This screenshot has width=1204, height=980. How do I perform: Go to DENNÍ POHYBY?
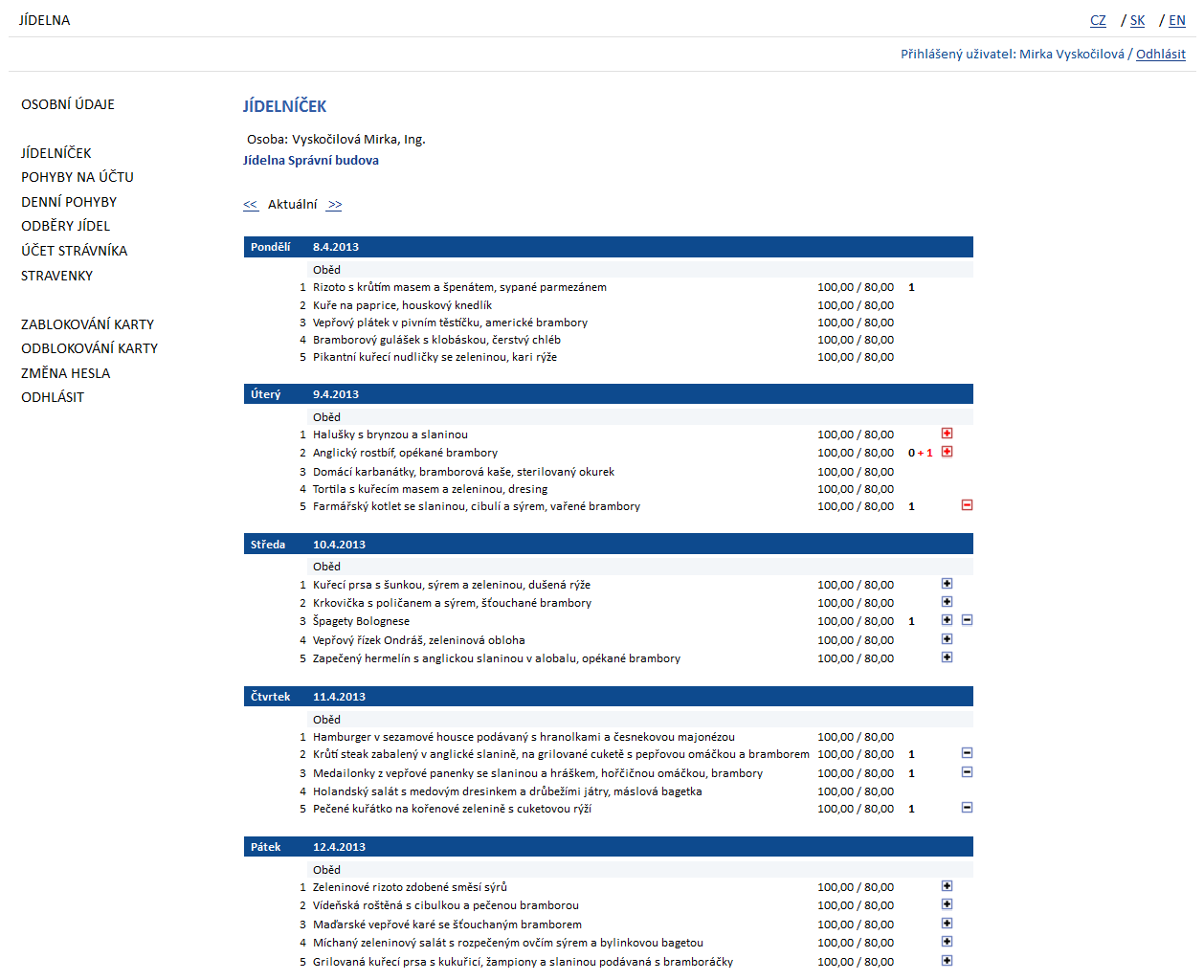click(69, 202)
